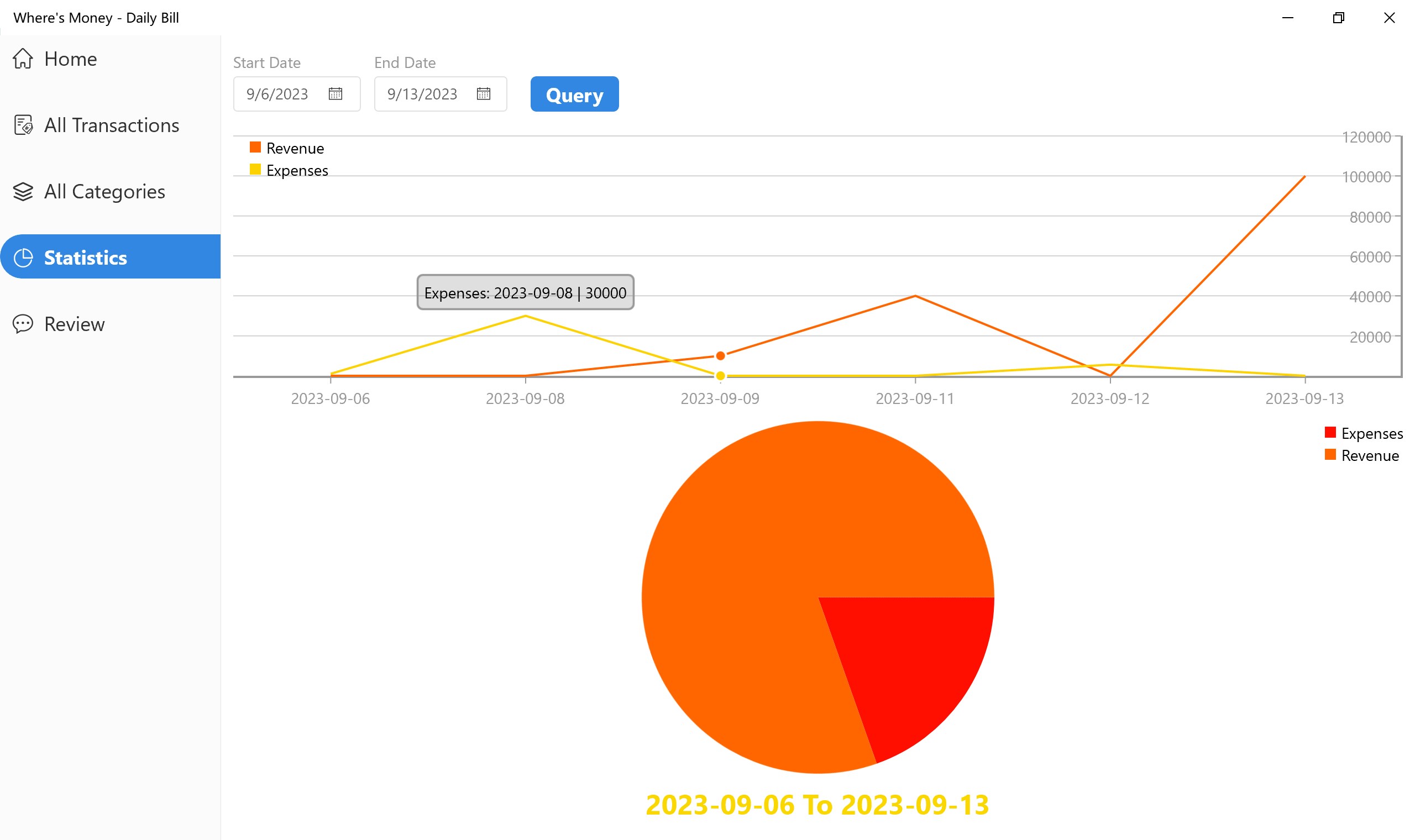
Task: Open the End Date calendar picker
Action: click(x=483, y=94)
